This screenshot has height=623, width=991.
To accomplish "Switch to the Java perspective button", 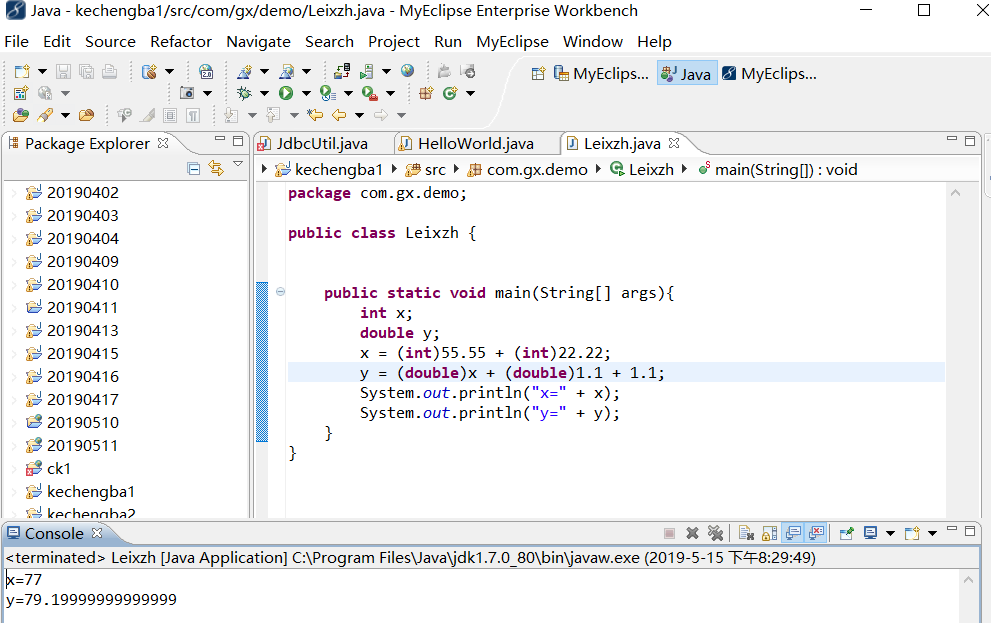I will 687,74.
